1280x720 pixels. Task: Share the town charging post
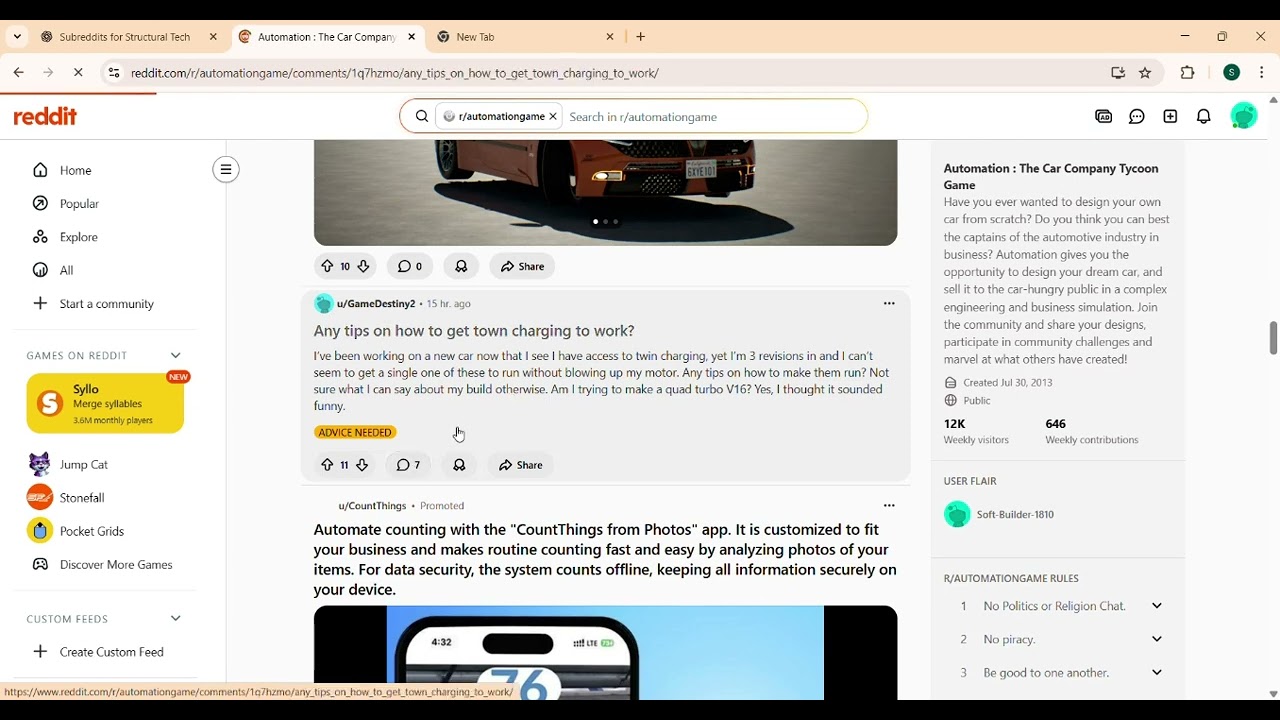521,465
